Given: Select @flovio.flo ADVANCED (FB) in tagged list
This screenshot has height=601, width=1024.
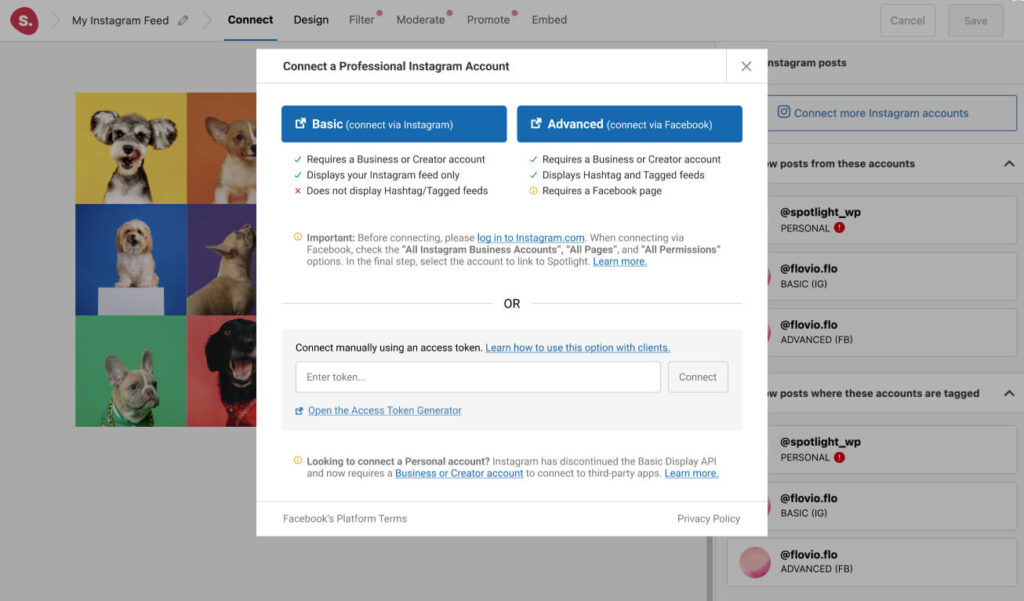Looking at the screenshot, I should click(872, 562).
